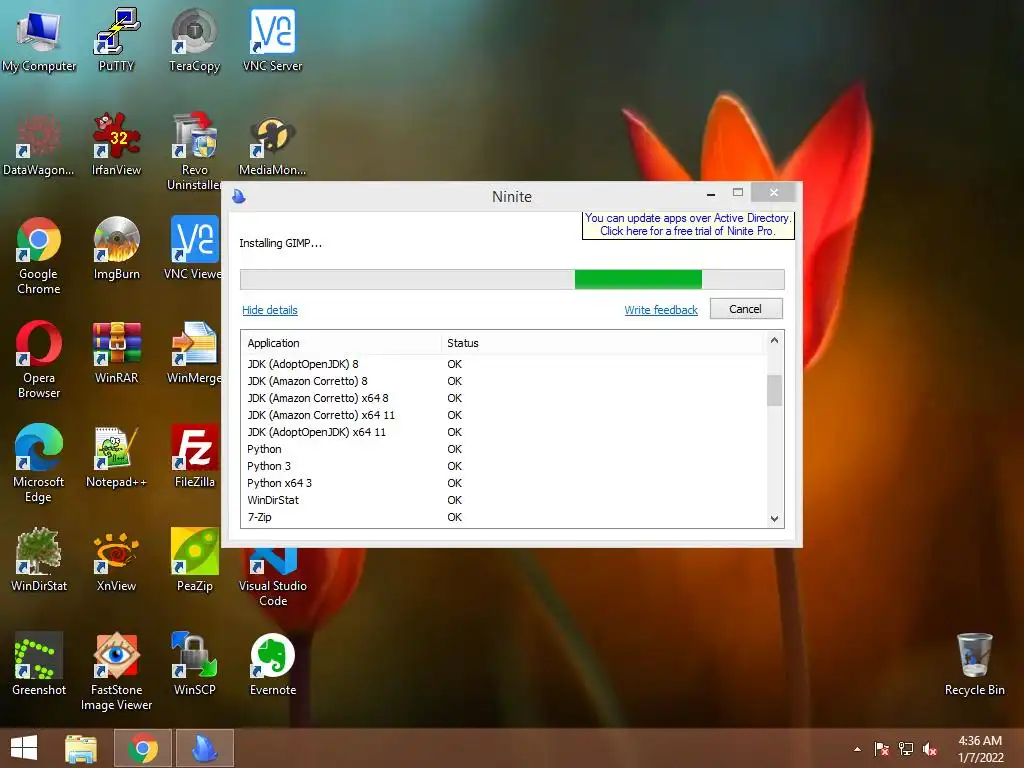The image size is (1024, 768).
Task: Click the Ninite title bar logo icon
Action: tap(239, 196)
